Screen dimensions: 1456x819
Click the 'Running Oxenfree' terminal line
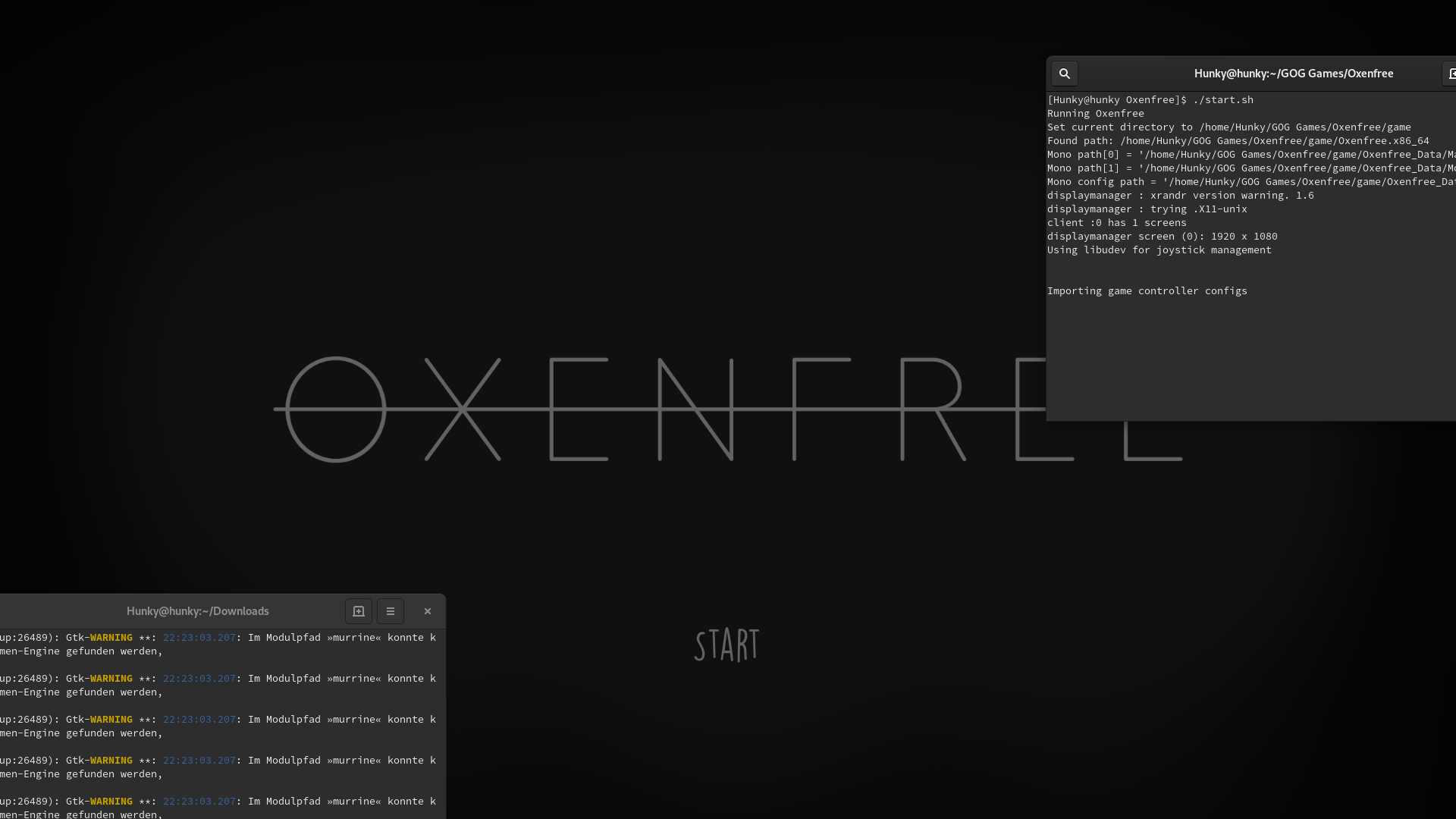pos(1095,114)
